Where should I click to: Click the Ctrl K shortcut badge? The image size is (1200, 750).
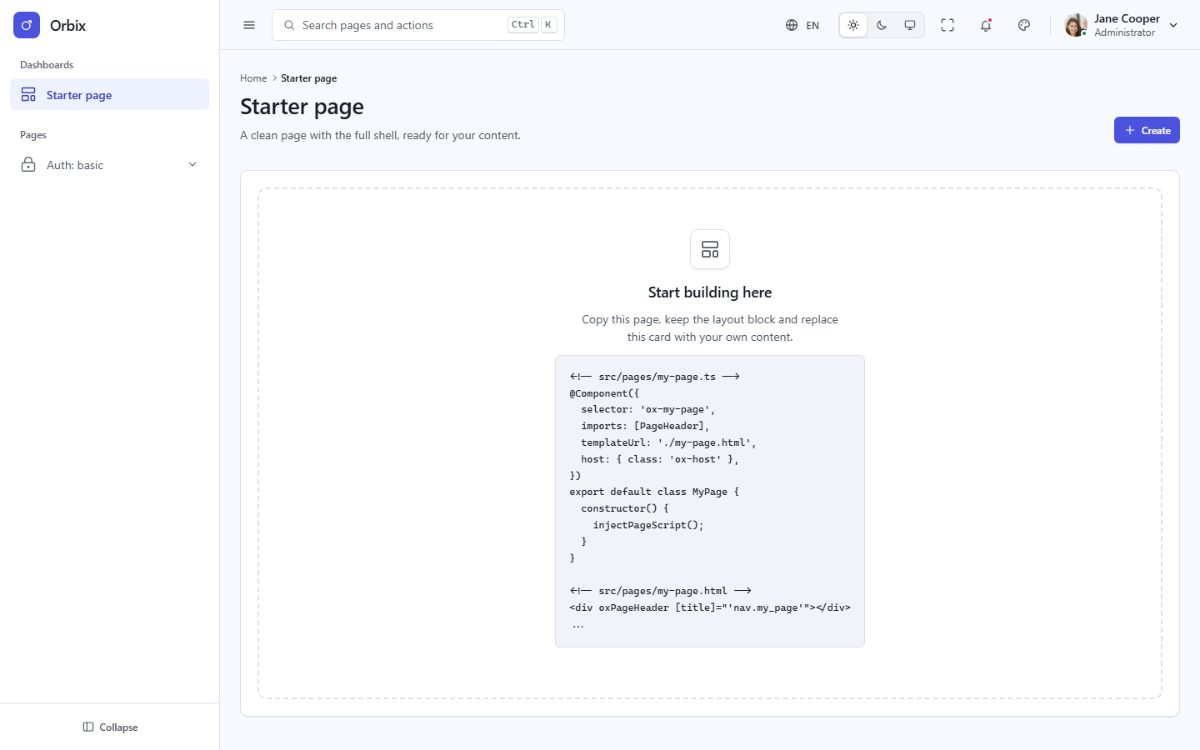click(532, 25)
